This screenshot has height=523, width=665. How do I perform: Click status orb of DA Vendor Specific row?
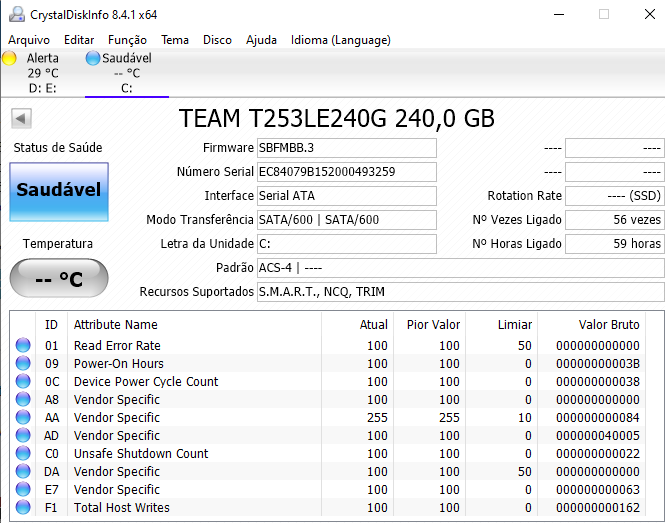23,471
